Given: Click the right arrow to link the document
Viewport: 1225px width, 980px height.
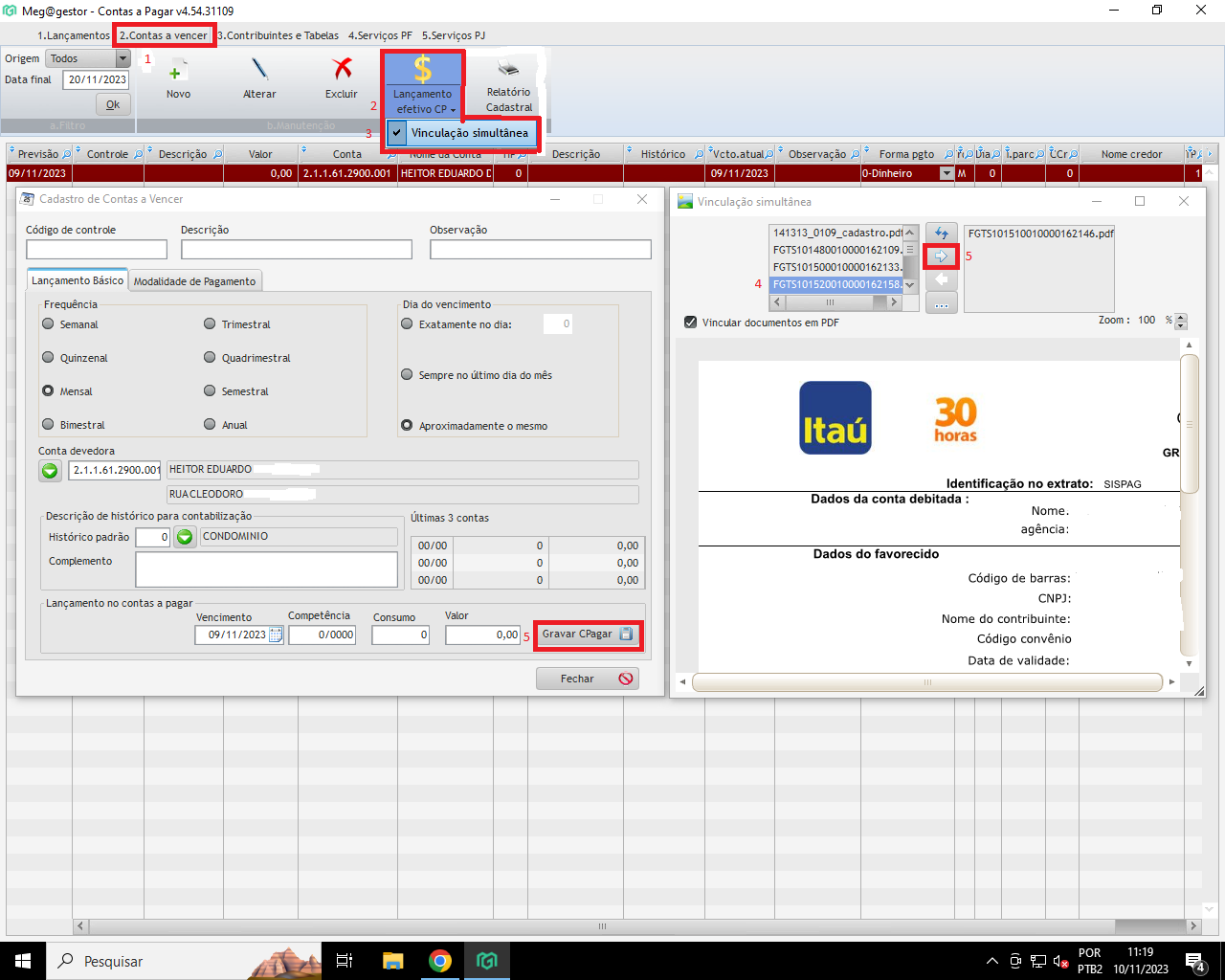Looking at the screenshot, I should 942,256.
